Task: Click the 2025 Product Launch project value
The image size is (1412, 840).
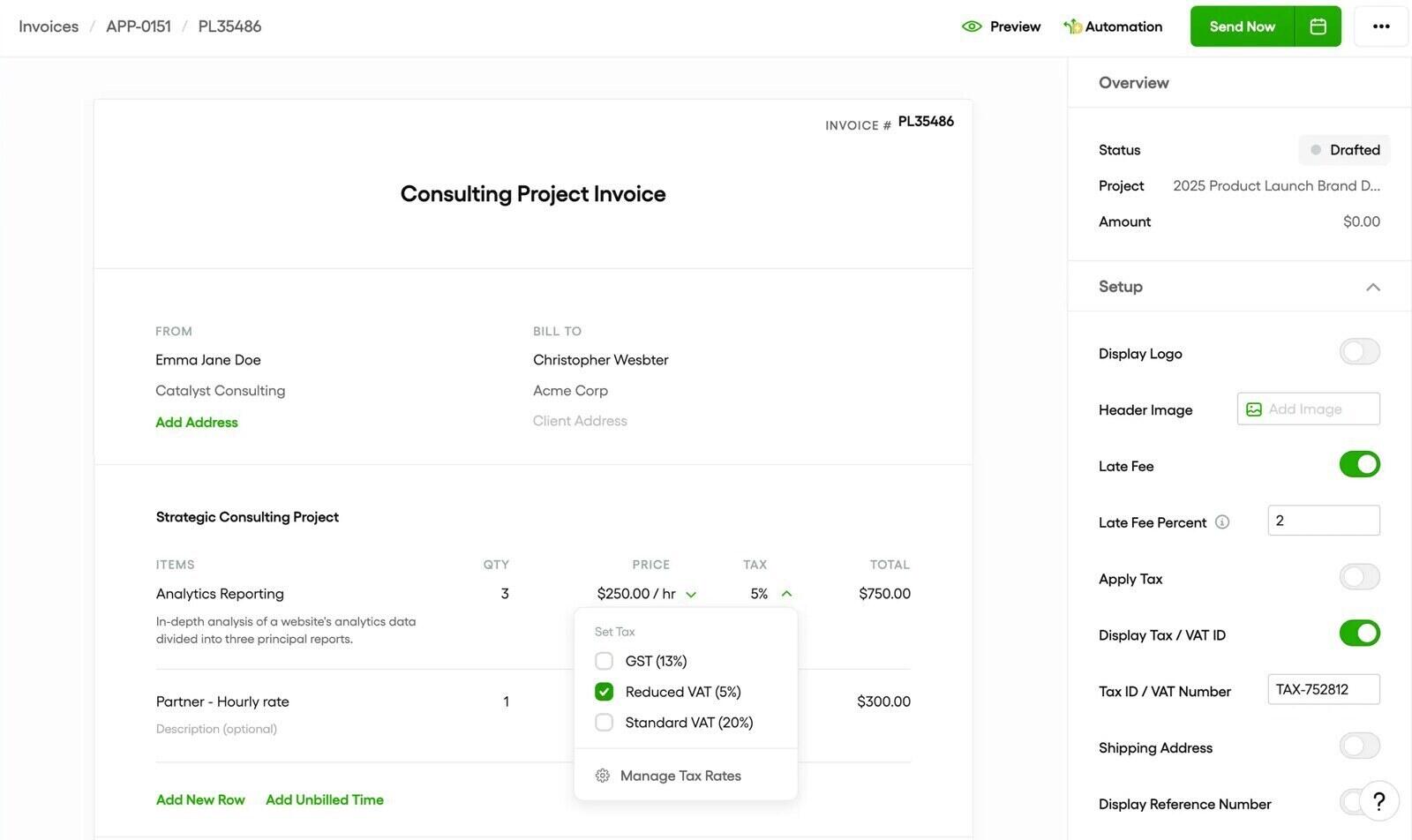Action: click(1276, 186)
